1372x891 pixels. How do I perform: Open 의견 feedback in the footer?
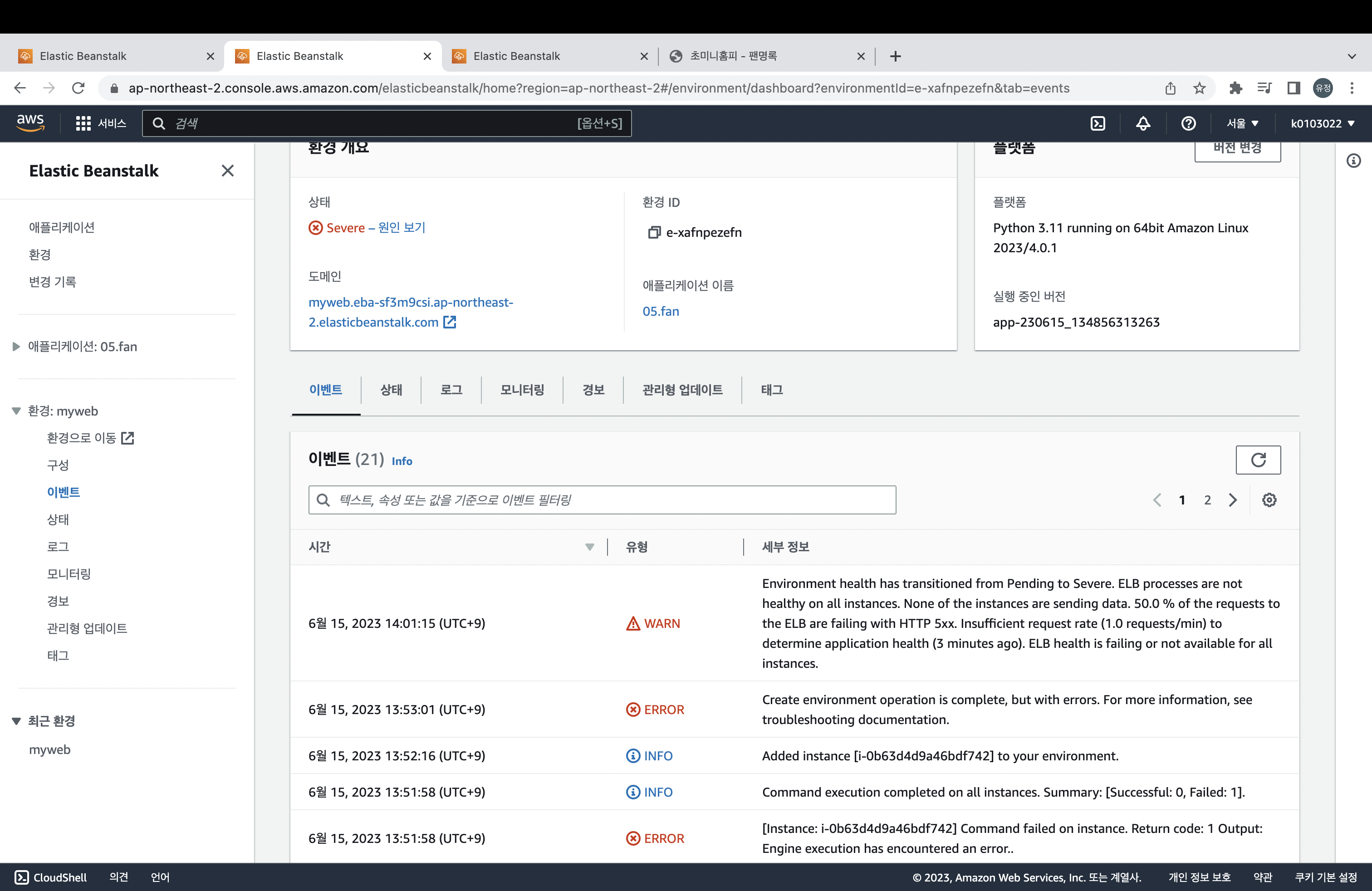(x=119, y=877)
